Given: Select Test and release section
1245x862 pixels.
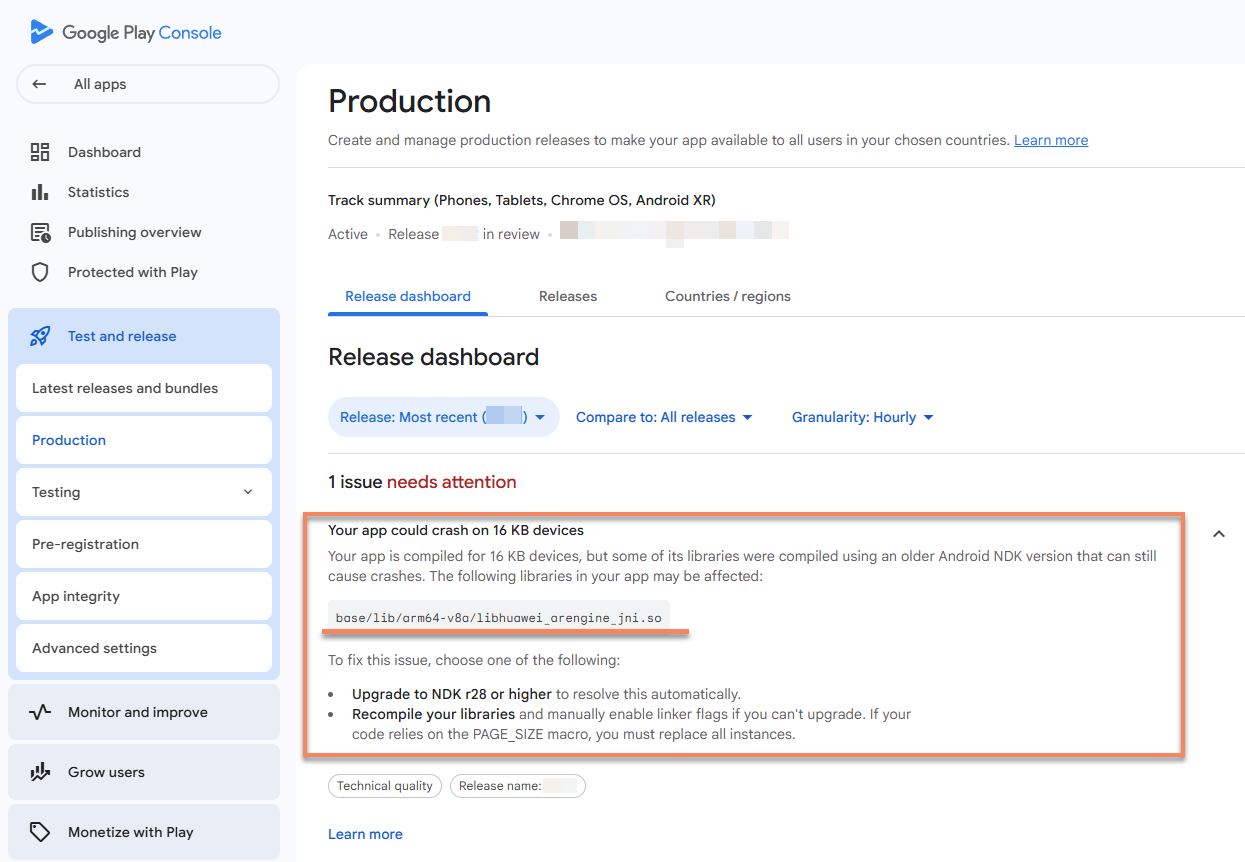Looking at the screenshot, I should [x=144, y=336].
